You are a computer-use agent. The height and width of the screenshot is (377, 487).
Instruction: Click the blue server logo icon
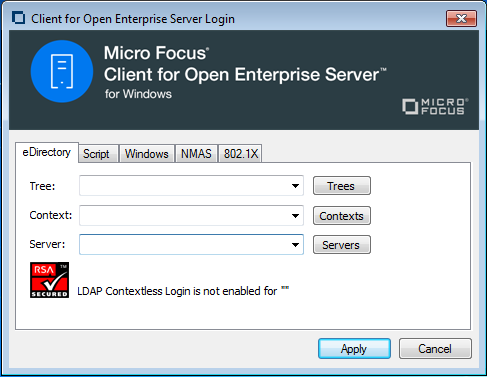point(62,71)
